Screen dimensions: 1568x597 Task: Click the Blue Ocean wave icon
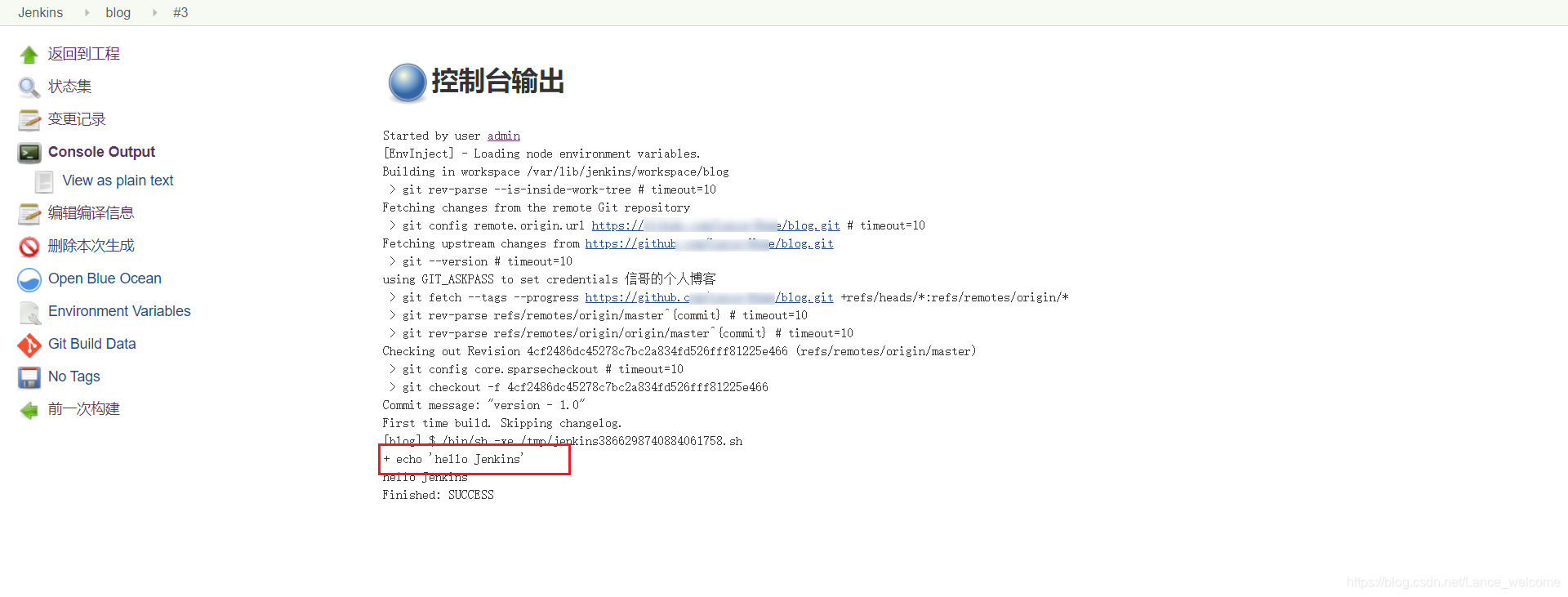pyautogui.click(x=29, y=279)
